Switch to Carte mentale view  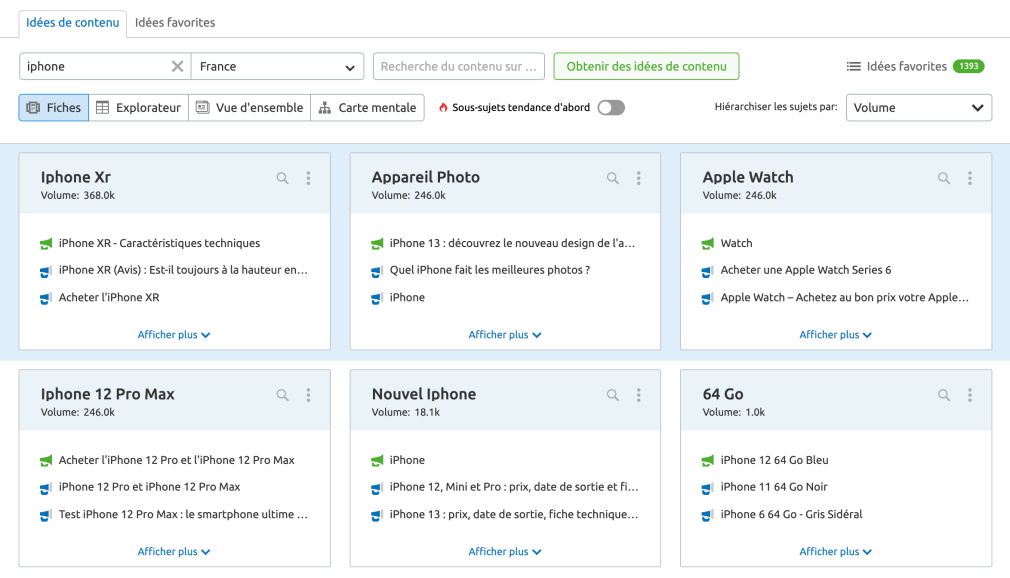click(367, 108)
